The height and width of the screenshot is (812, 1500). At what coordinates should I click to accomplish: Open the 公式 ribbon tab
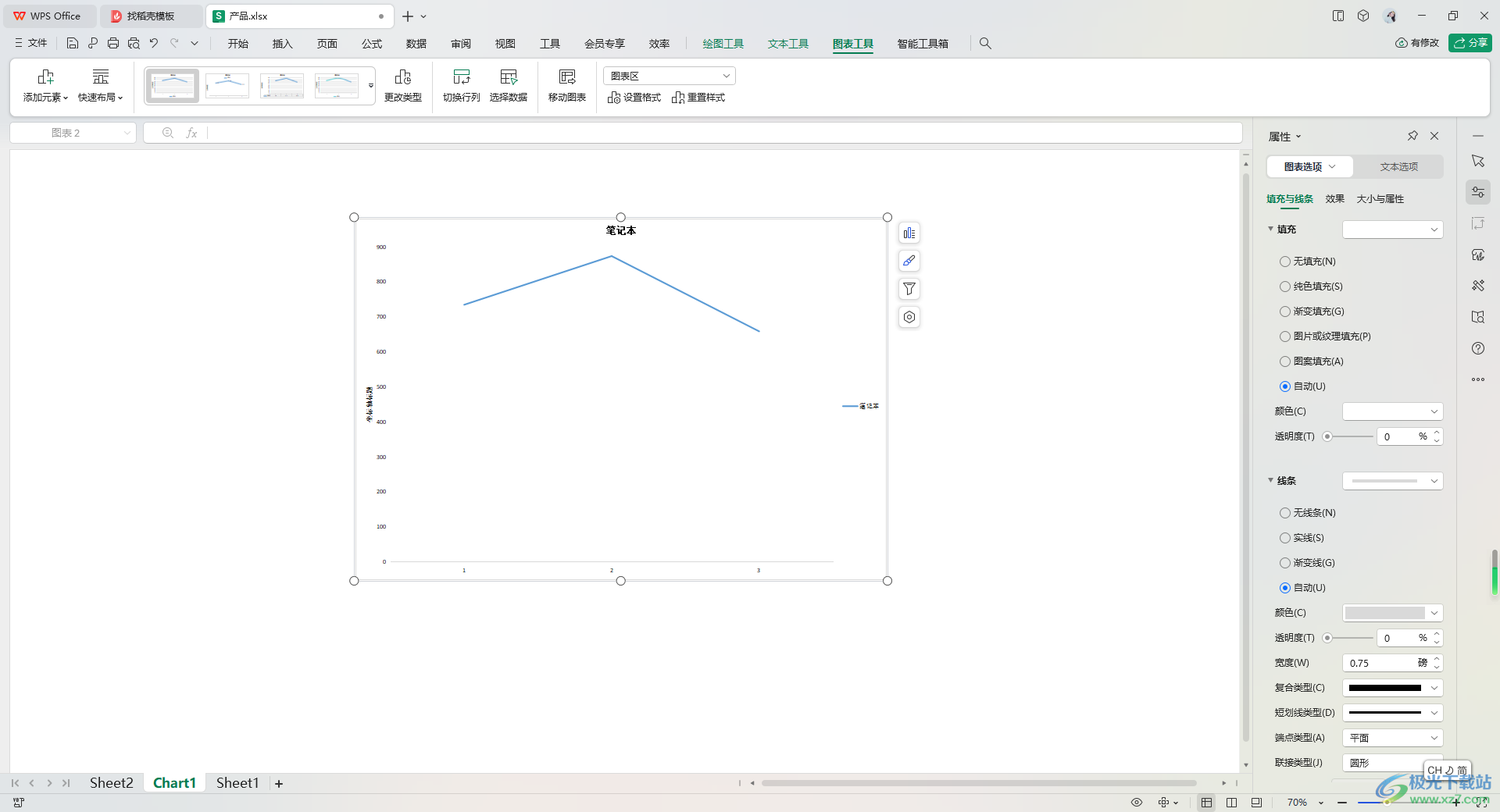(x=372, y=44)
